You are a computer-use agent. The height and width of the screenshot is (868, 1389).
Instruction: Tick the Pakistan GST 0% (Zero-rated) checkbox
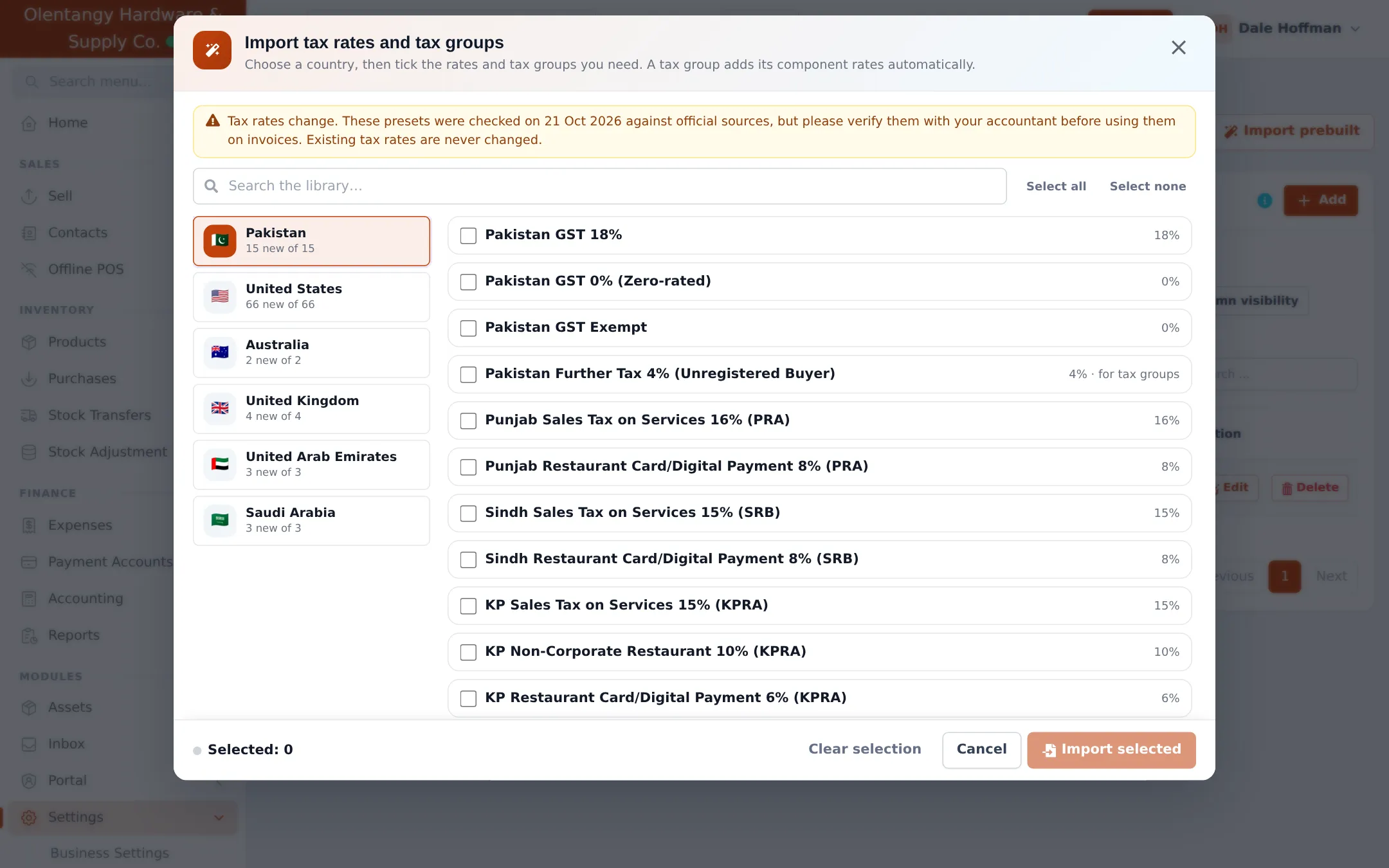pos(468,282)
